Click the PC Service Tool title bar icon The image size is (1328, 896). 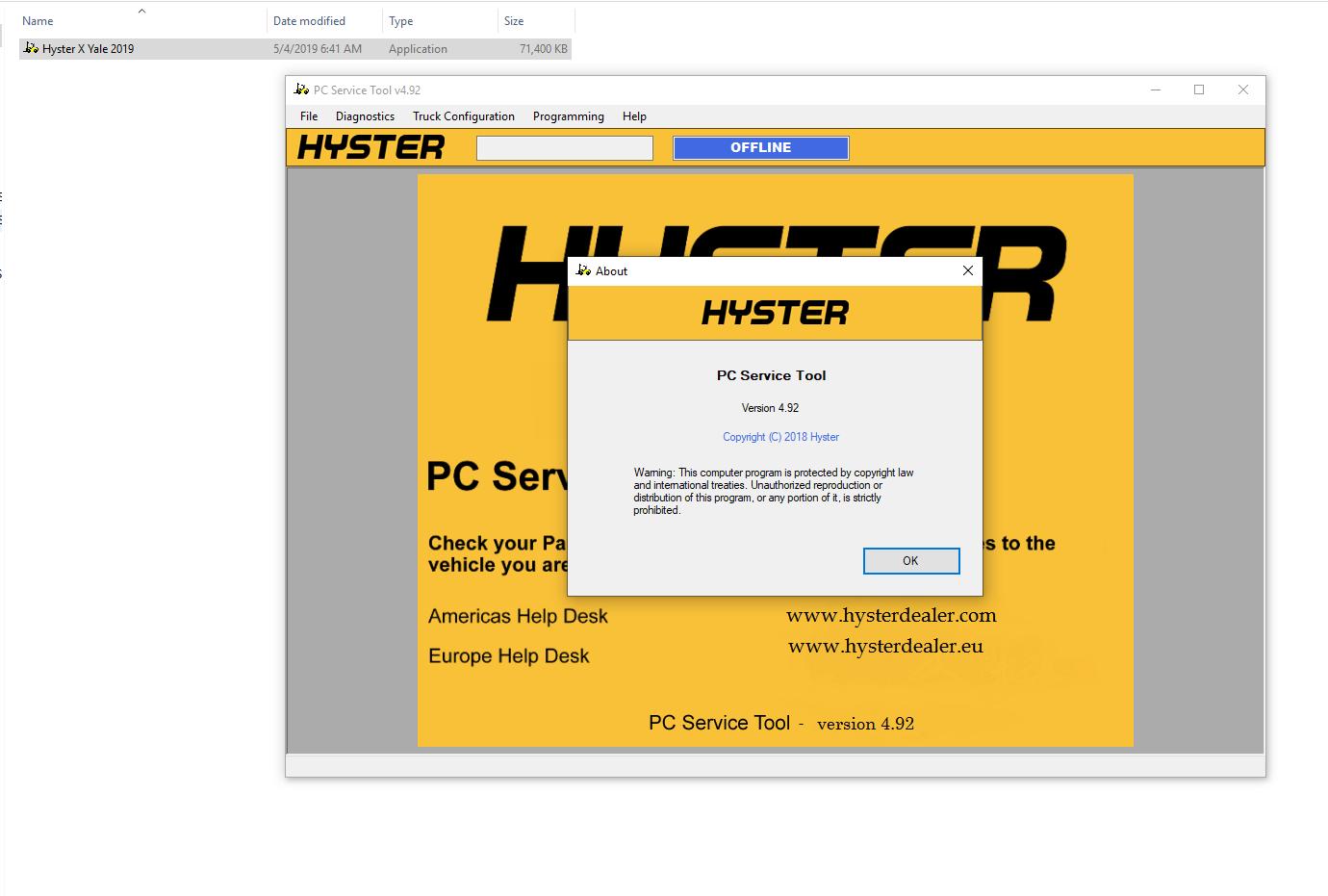pos(302,90)
